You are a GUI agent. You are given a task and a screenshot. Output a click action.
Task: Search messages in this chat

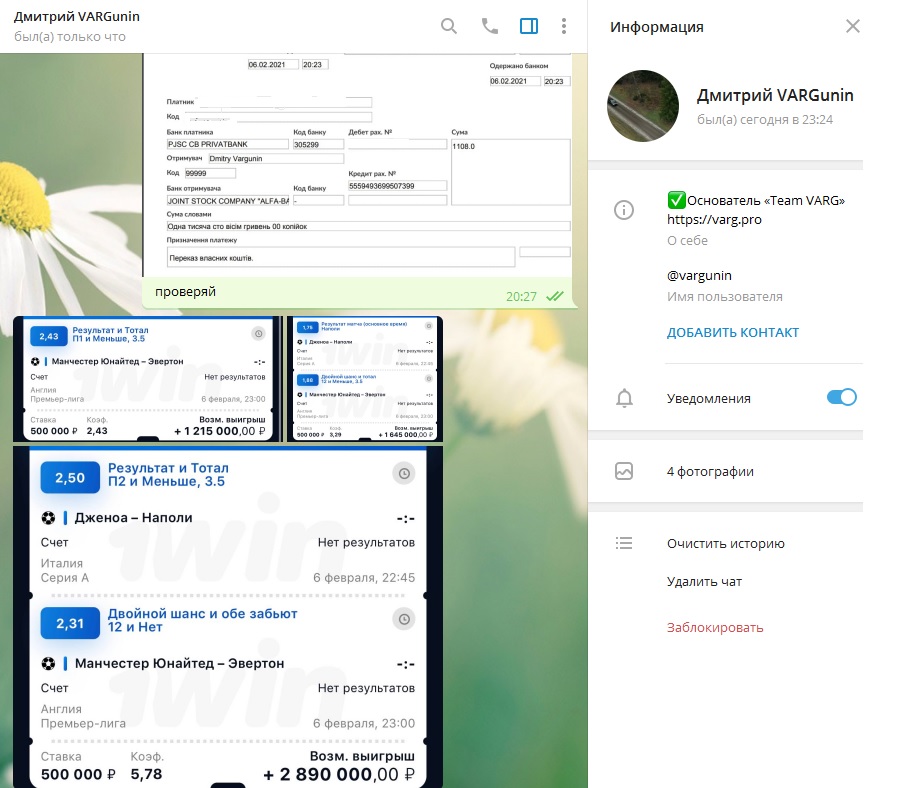[448, 26]
